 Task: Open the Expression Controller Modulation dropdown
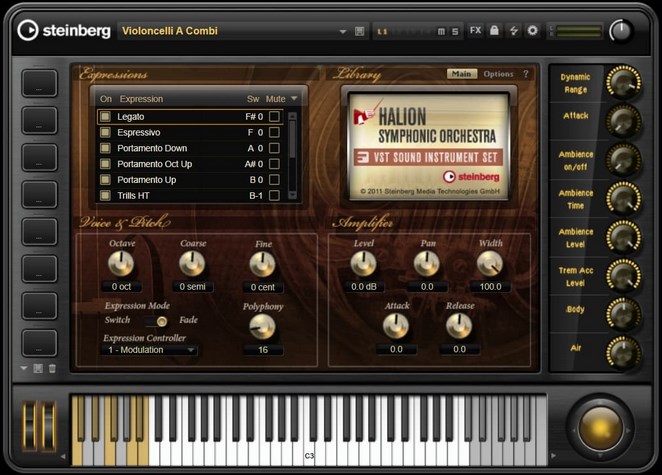pyautogui.click(x=150, y=351)
